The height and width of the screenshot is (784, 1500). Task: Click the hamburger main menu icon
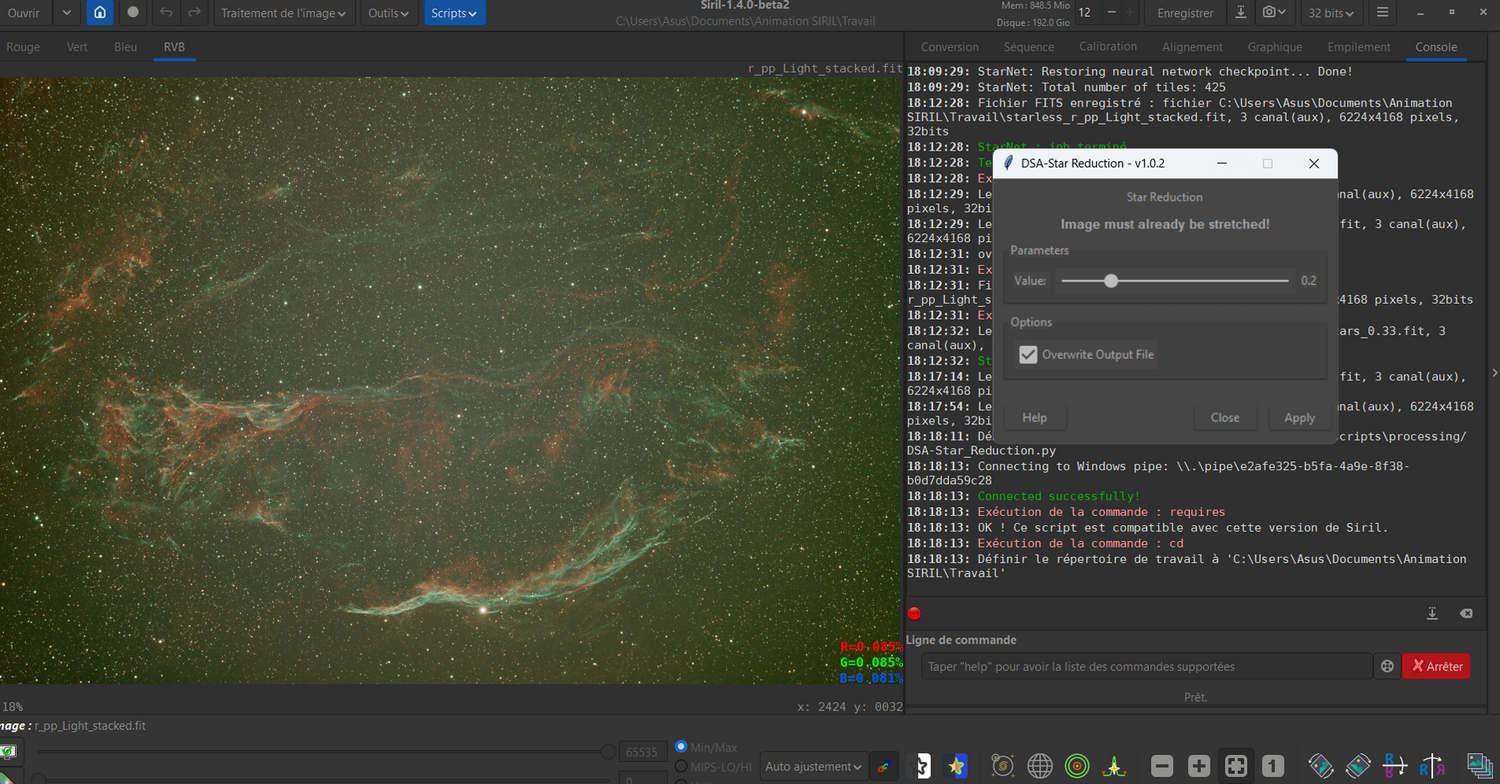click(1382, 13)
